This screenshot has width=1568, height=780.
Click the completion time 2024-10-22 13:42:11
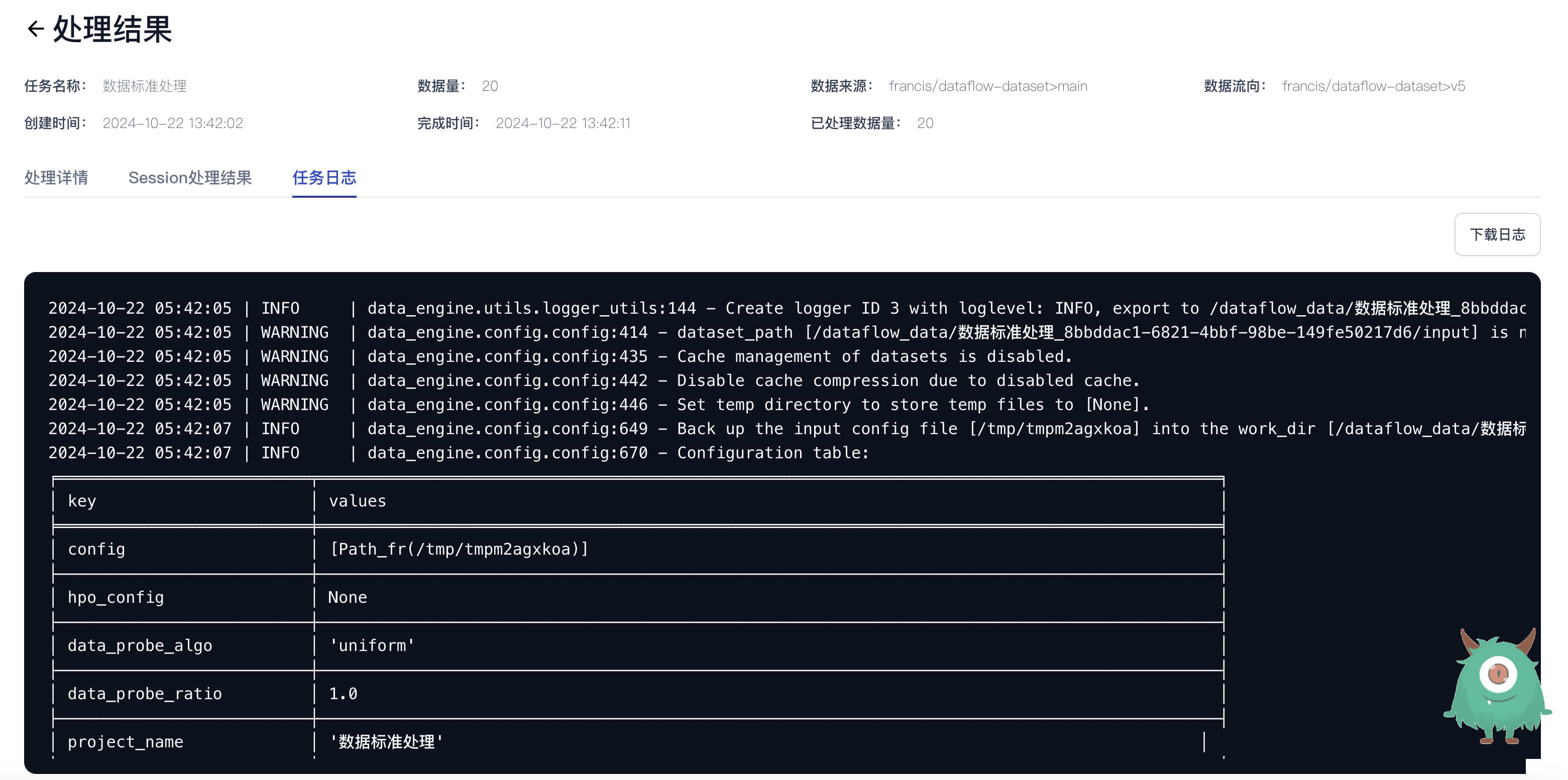[563, 123]
